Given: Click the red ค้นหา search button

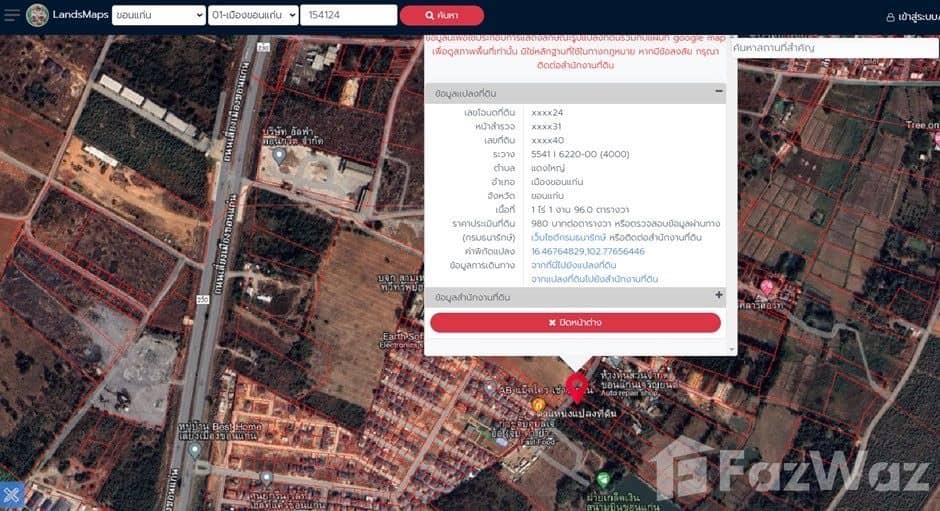Looking at the screenshot, I should [x=441, y=16].
